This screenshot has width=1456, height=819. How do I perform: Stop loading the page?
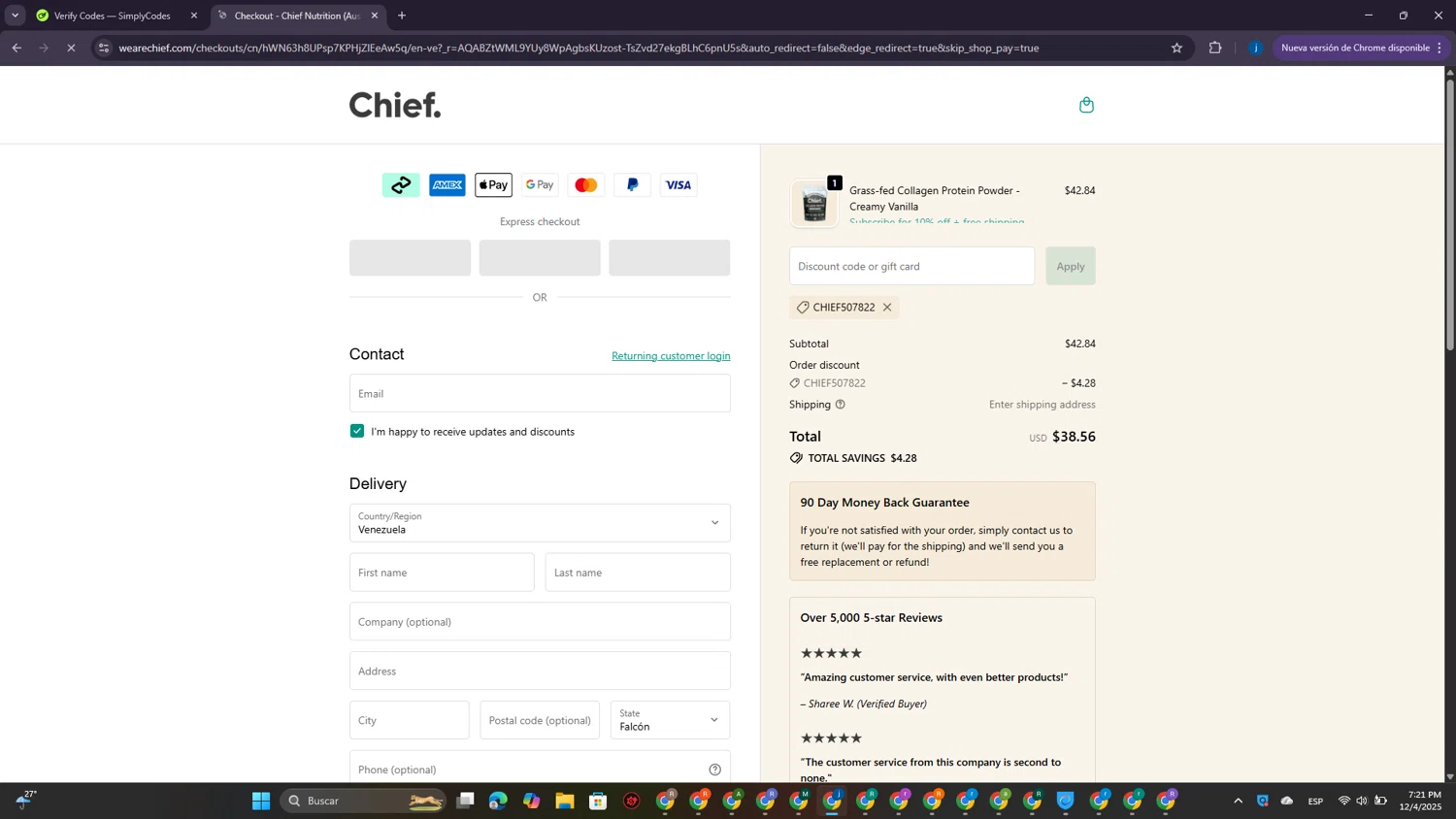(71, 48)
